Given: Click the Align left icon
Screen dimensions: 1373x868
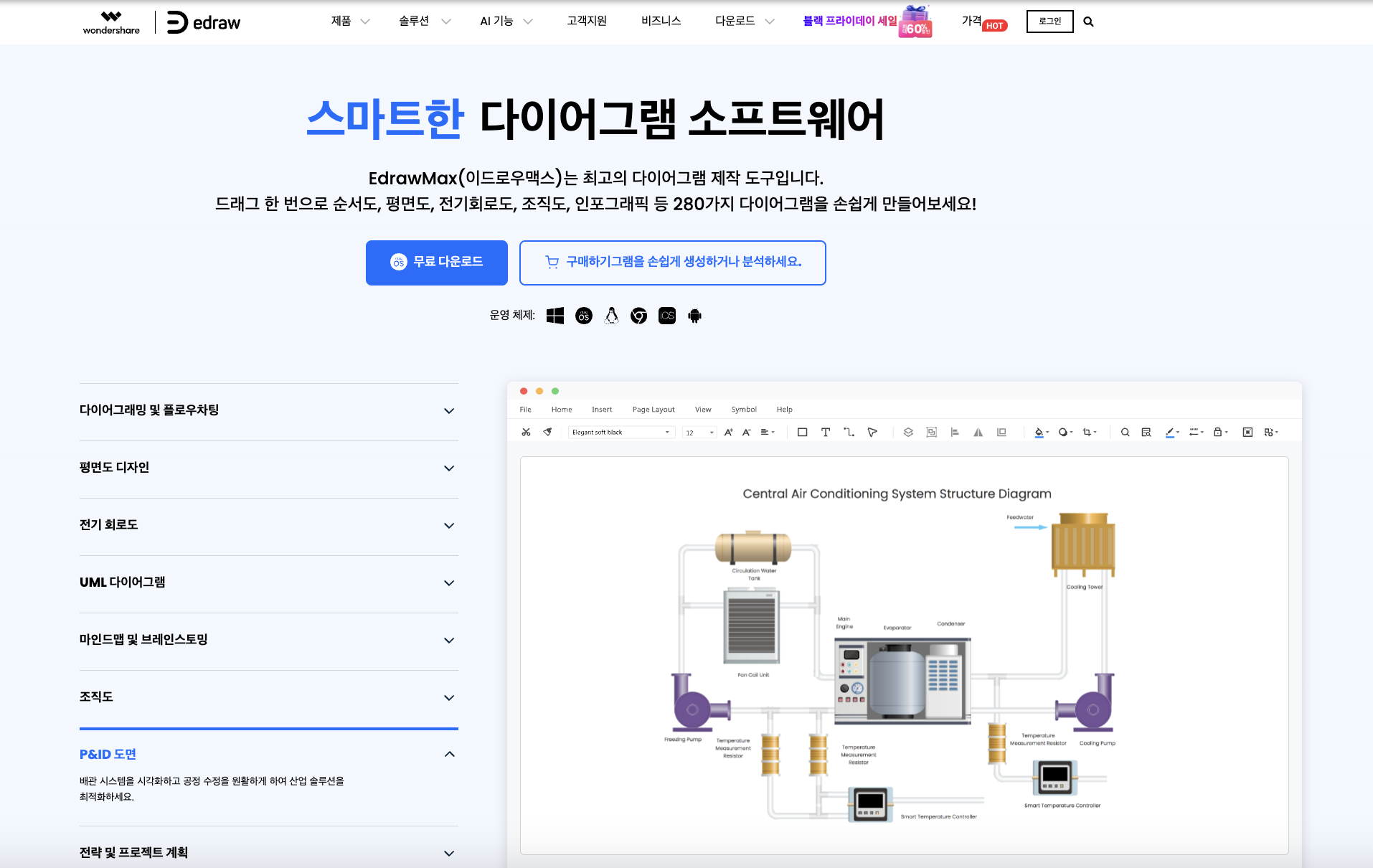Looking at the screenshot, I should click(955, 432).
